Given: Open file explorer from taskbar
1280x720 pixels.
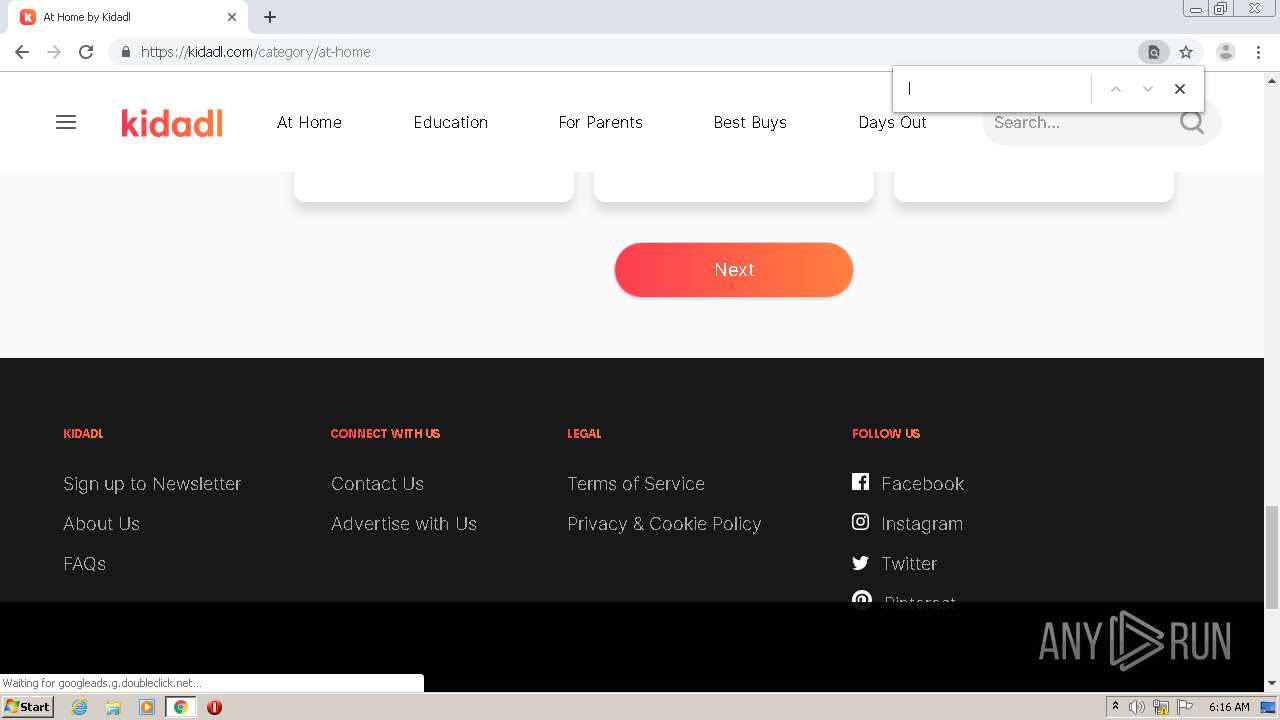Looking at the screenshot, I should [113, 707].
